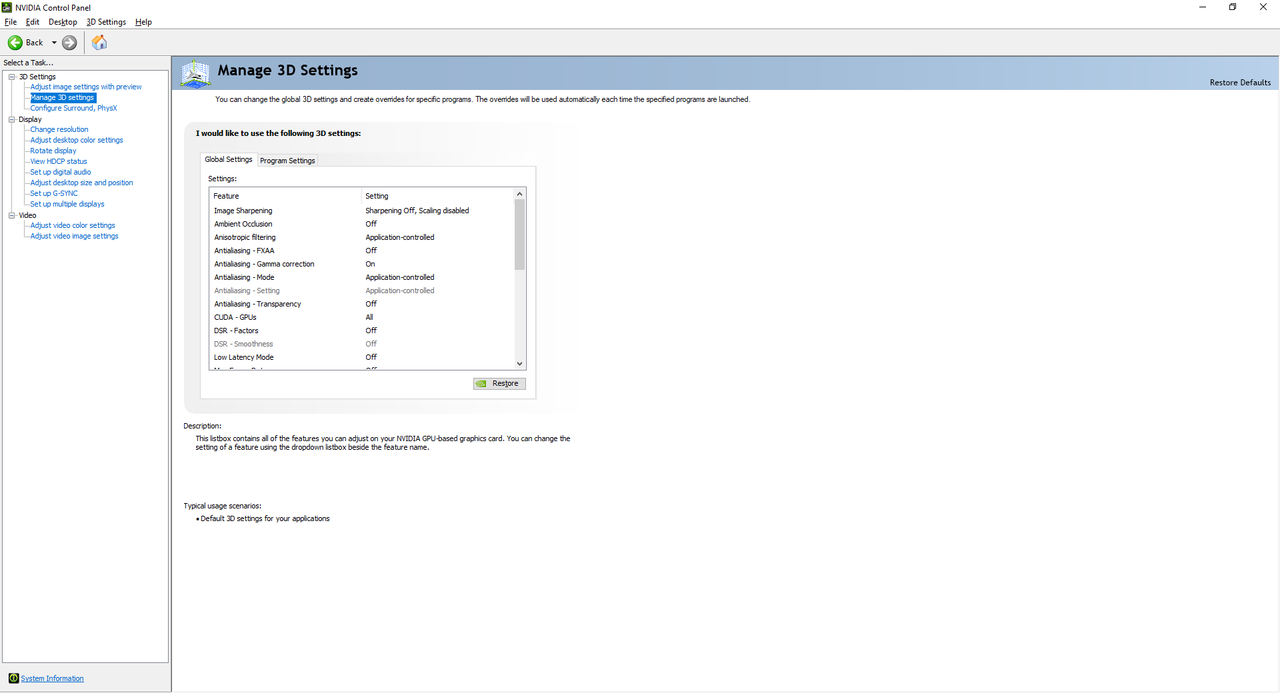Screen dimensions: 1280x693
Task: Open the Help menu
Action: 143,22
